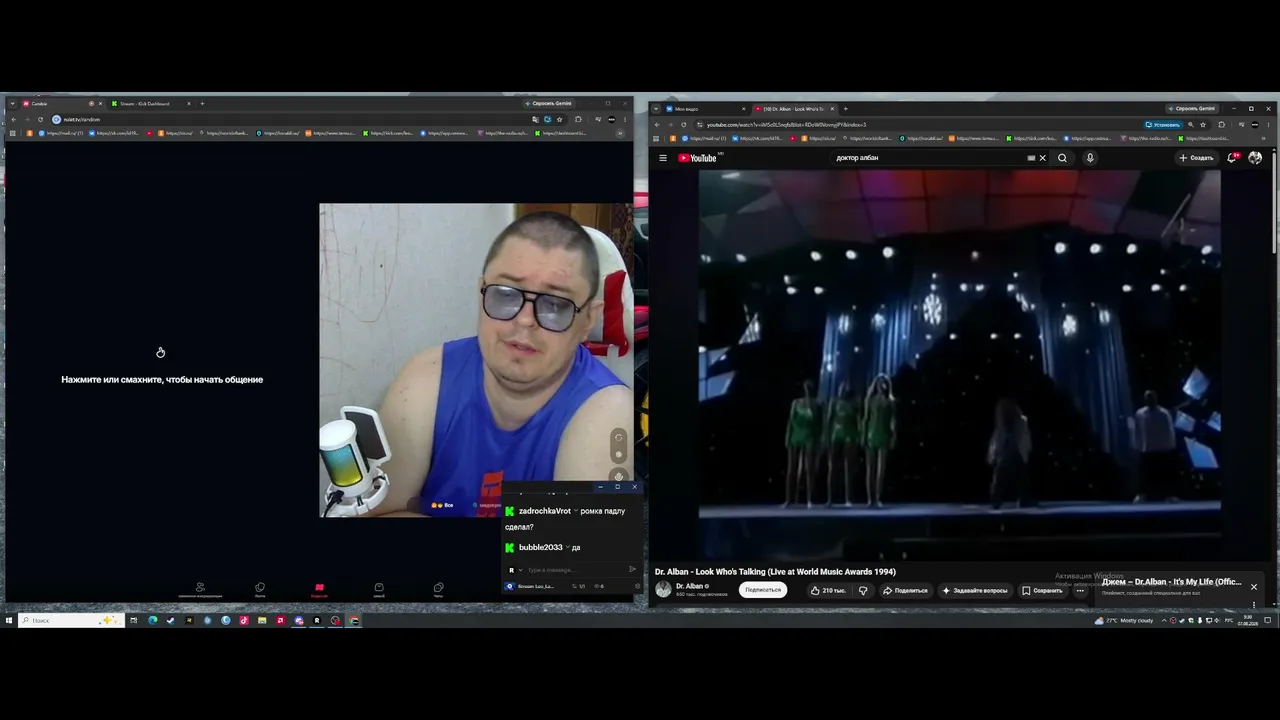
Task: Switch to the first tab in YouTube window
Action: (705, 108)
